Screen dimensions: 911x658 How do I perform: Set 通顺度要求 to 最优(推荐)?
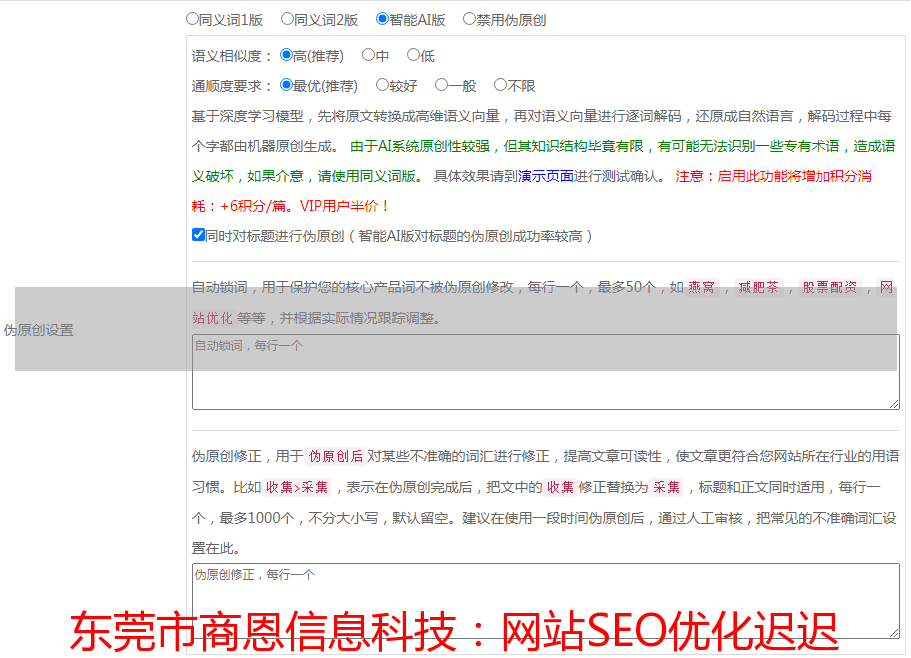(x=286, y=85)
